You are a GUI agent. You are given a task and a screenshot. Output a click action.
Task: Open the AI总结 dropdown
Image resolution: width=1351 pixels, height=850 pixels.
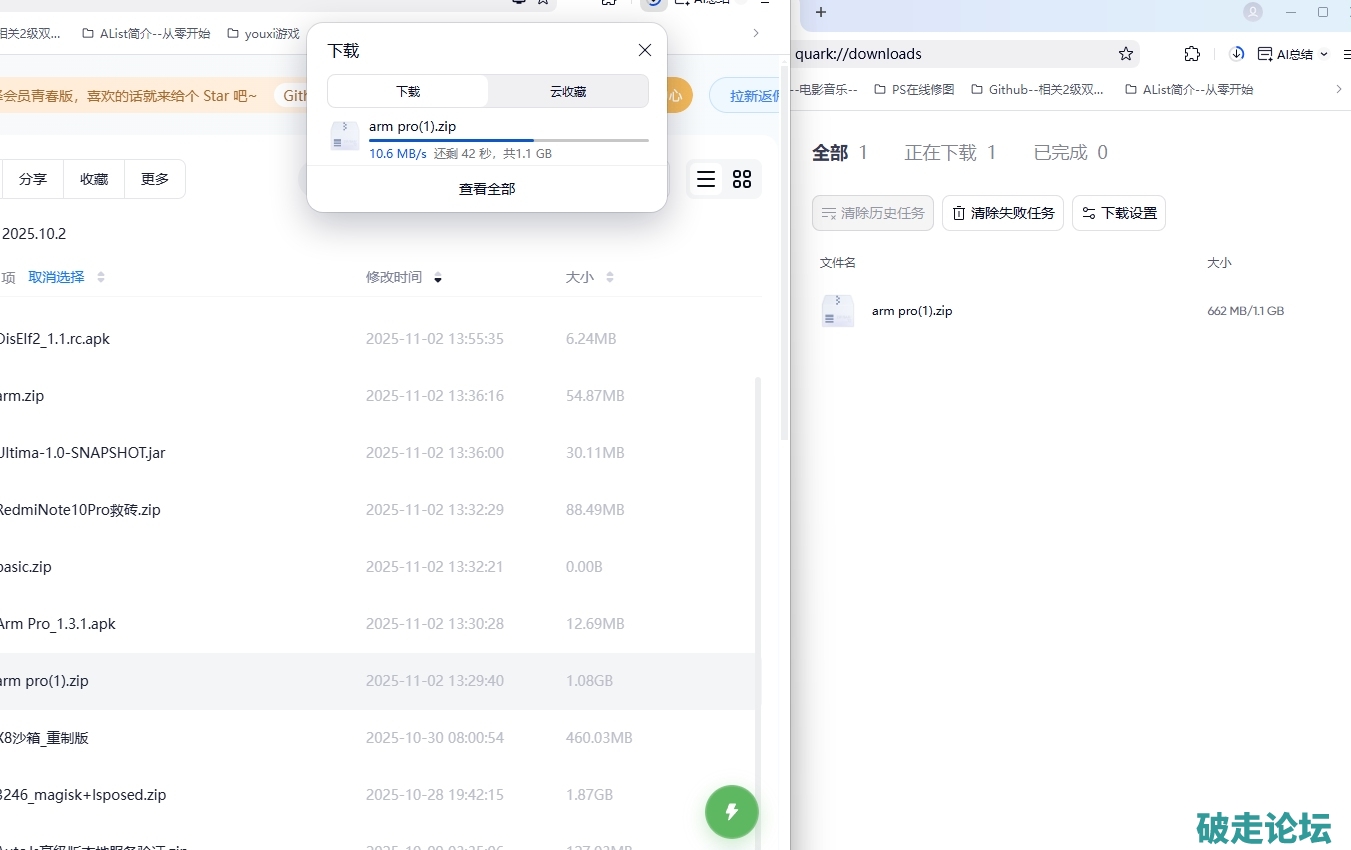[1294, 54]
